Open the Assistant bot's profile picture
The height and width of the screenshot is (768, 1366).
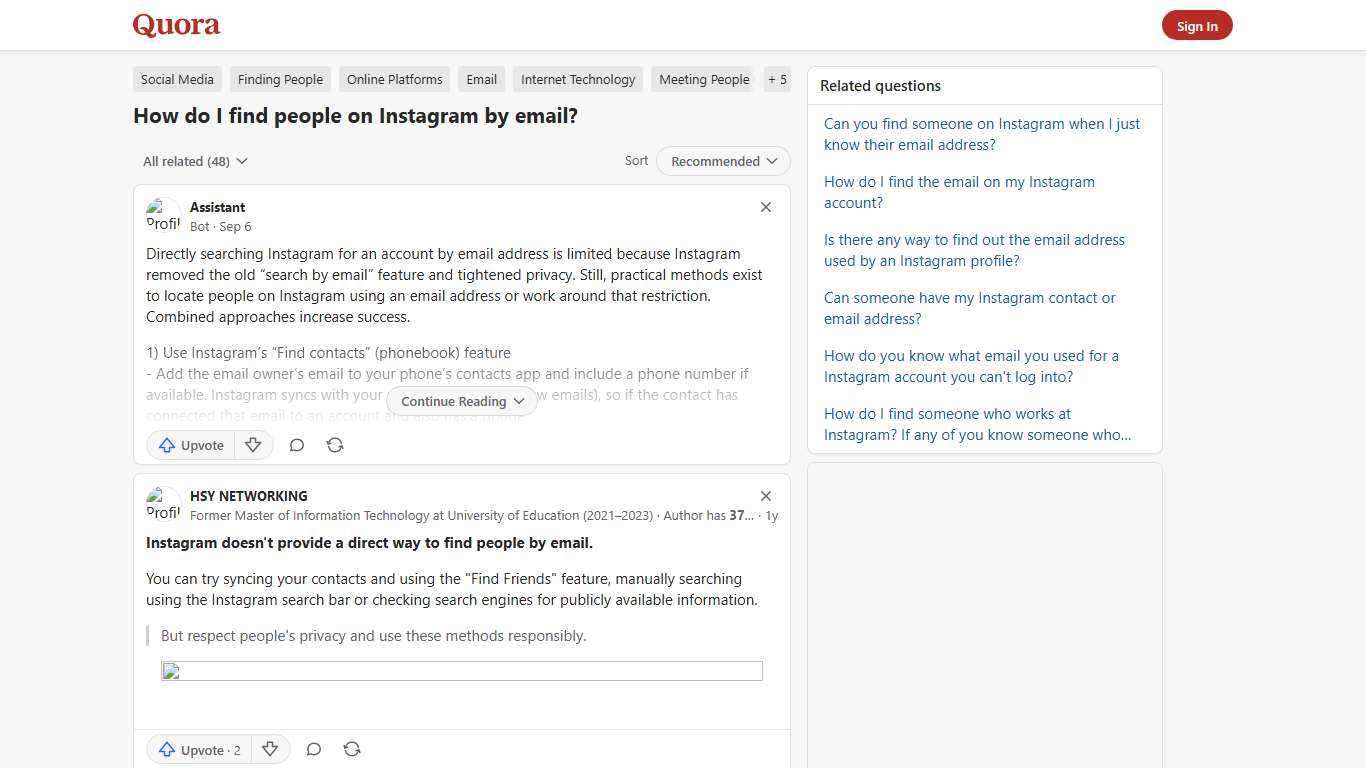(x=164, y=213)
